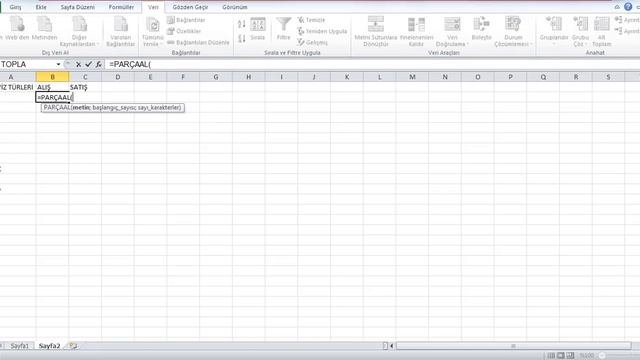
Task: Sort ascending A to Z icon
Action: [242, 24]
